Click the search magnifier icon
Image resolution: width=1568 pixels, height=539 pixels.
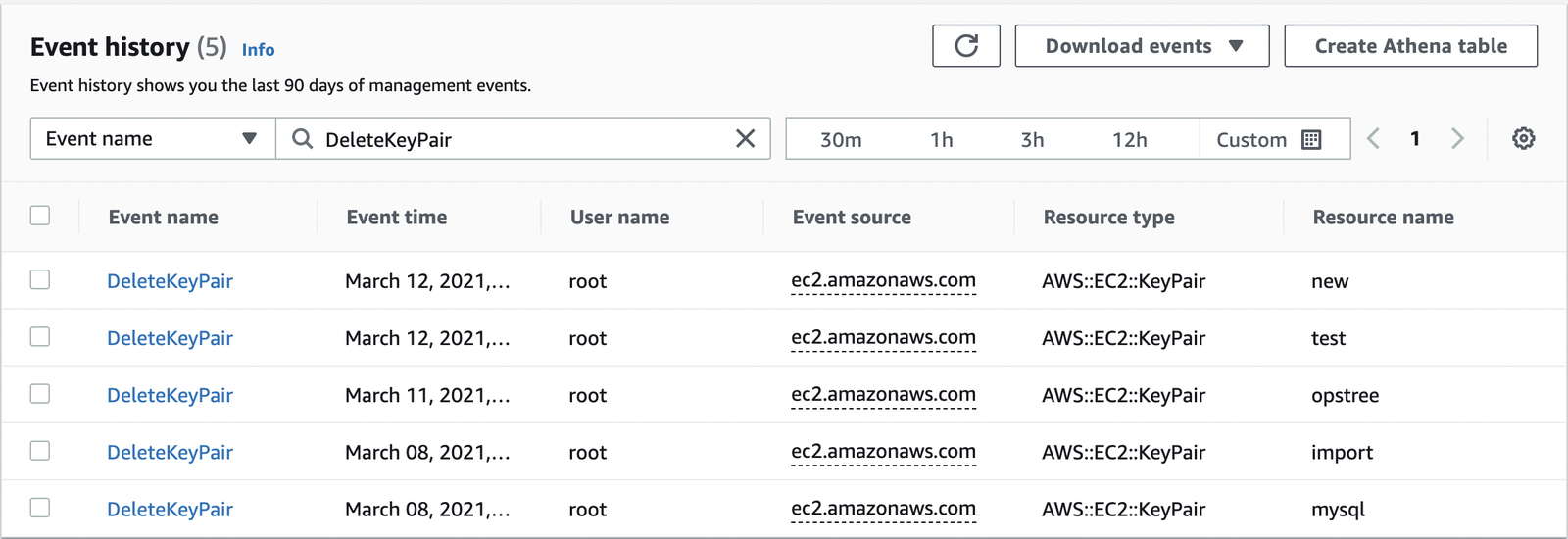(303, 139)
